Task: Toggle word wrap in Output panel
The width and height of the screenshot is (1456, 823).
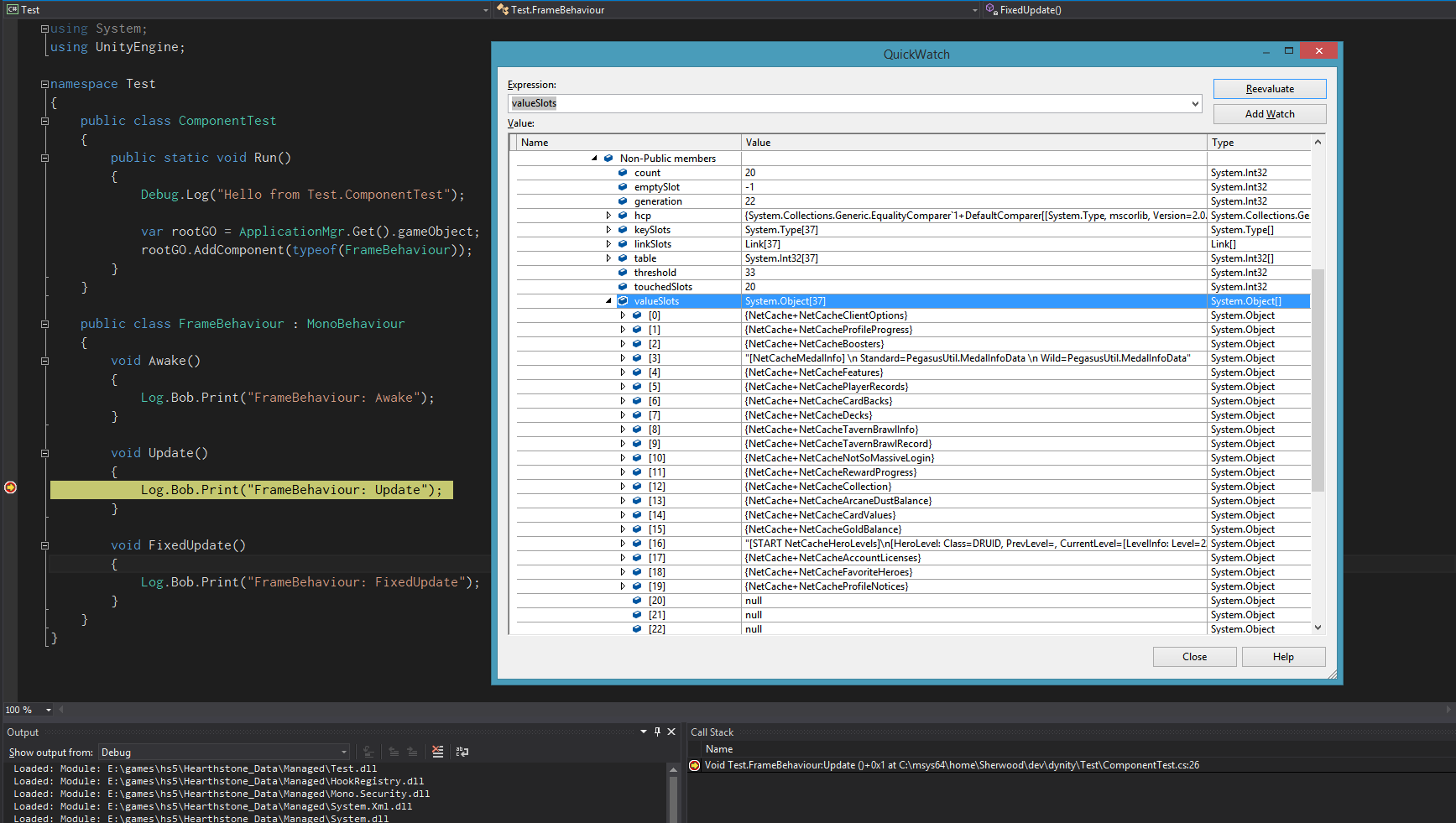Action: (x=462, y=752)
